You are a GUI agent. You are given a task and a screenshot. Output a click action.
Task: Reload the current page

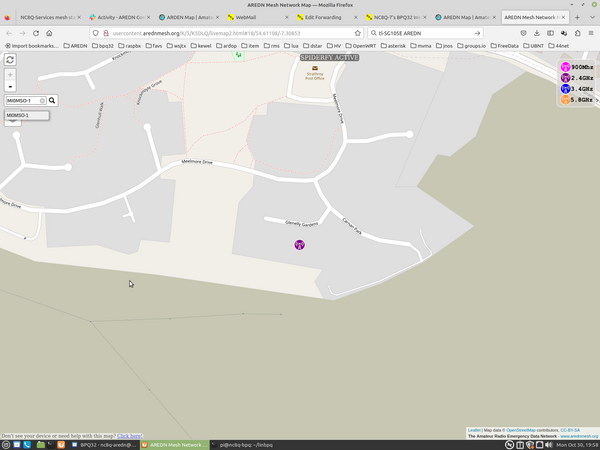click(36, 33)
